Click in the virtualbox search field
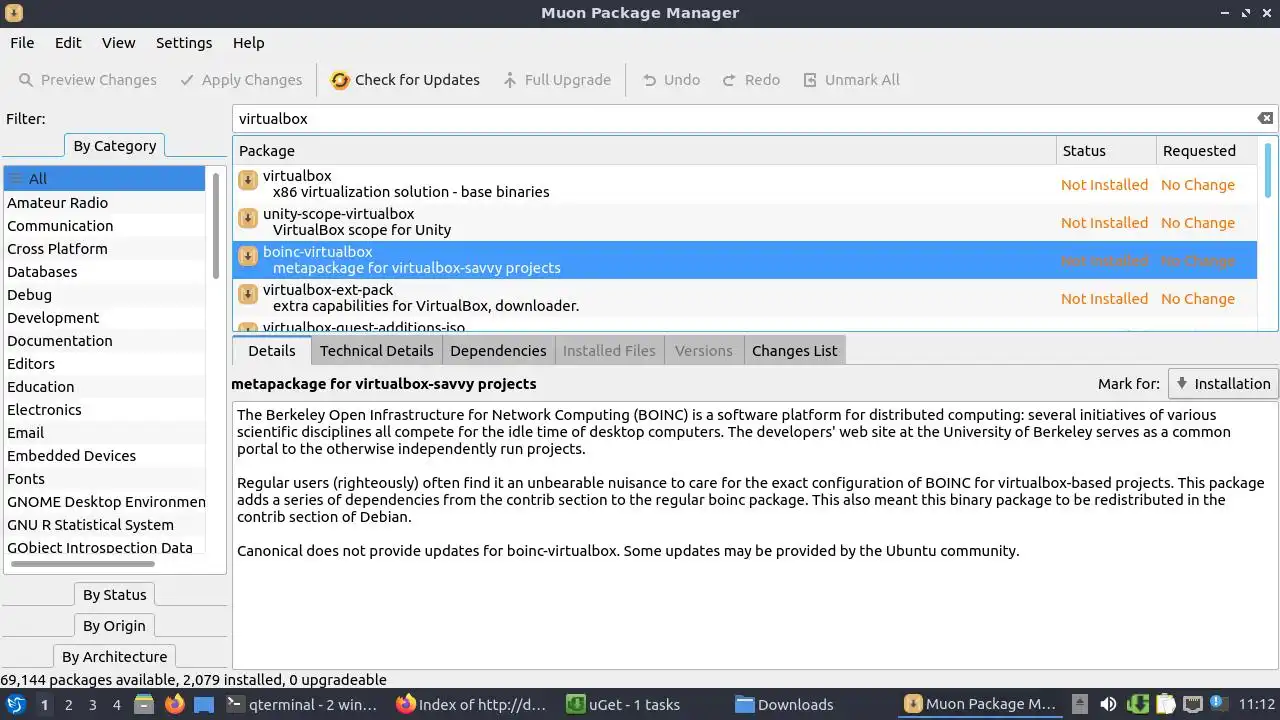Screen dimensions: 1280x720 pos(745,118)
